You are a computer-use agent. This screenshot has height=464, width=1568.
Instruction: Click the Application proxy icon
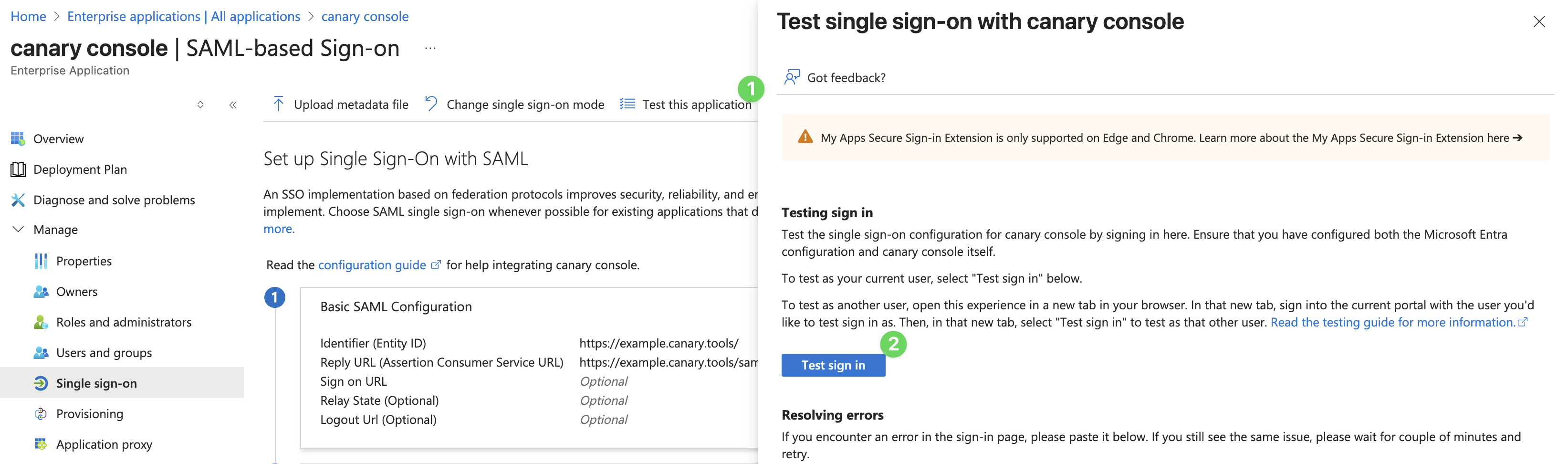click(x=41, y=444)
